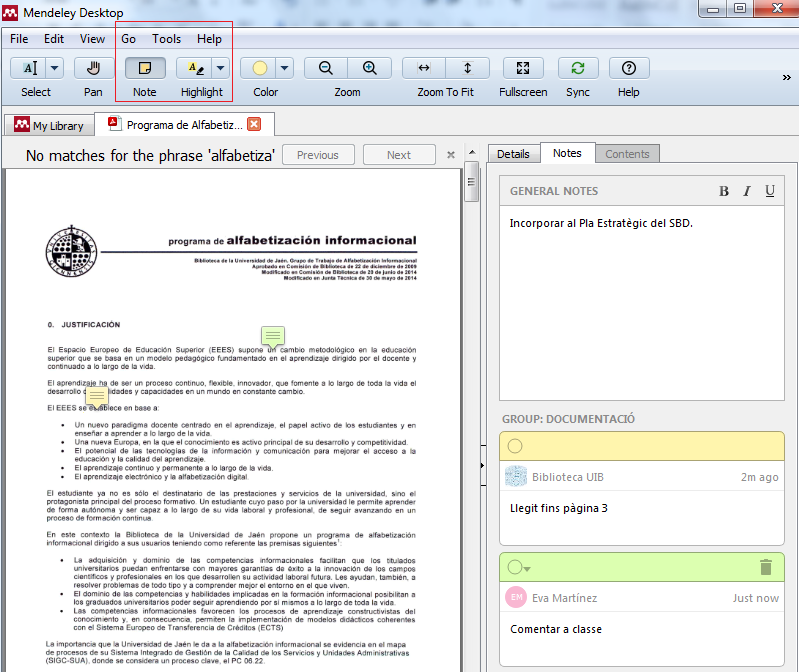The width and height of the screenshot is (799, 672).
Task: Open the Tools menu
Action: [x=167, y=39]
